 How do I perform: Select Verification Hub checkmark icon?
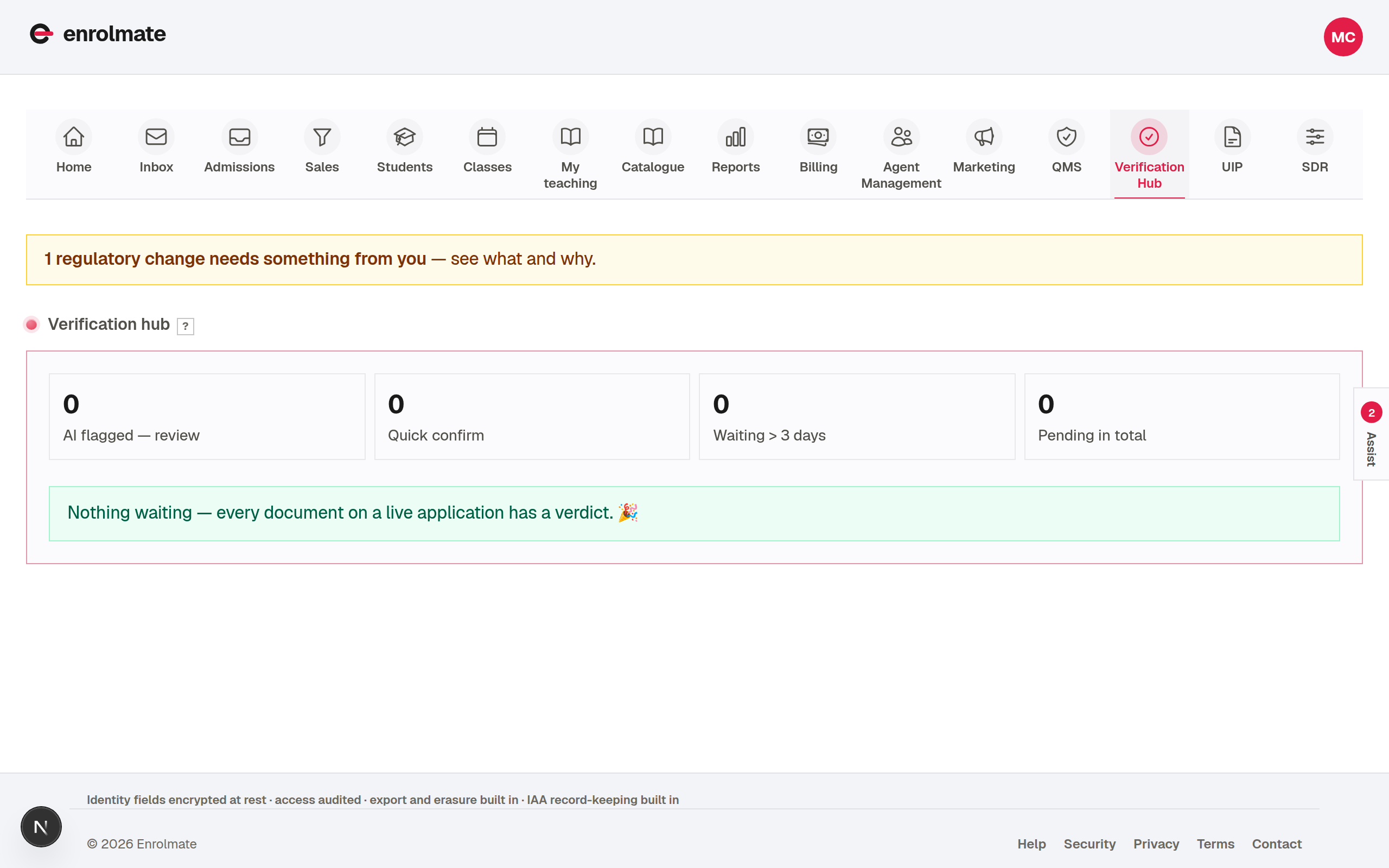tap(1149, 137)
